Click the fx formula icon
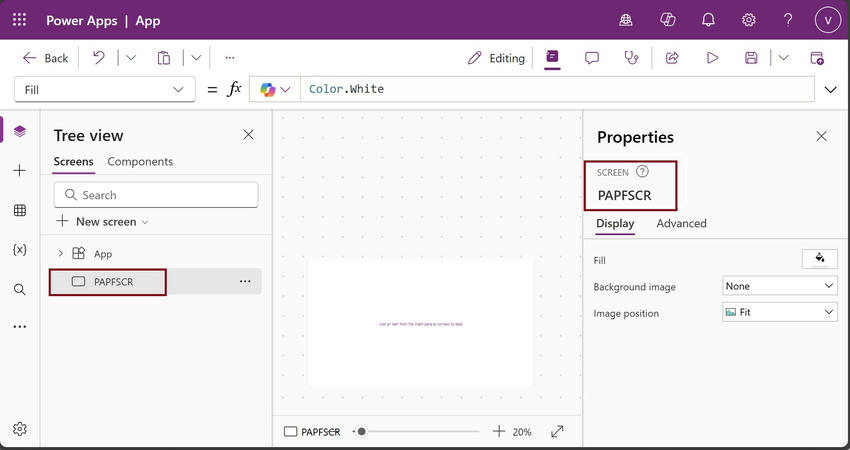Image resolution: width=850 pixels, height=450 pixels. pyautogui.click(x=234, y=89)
